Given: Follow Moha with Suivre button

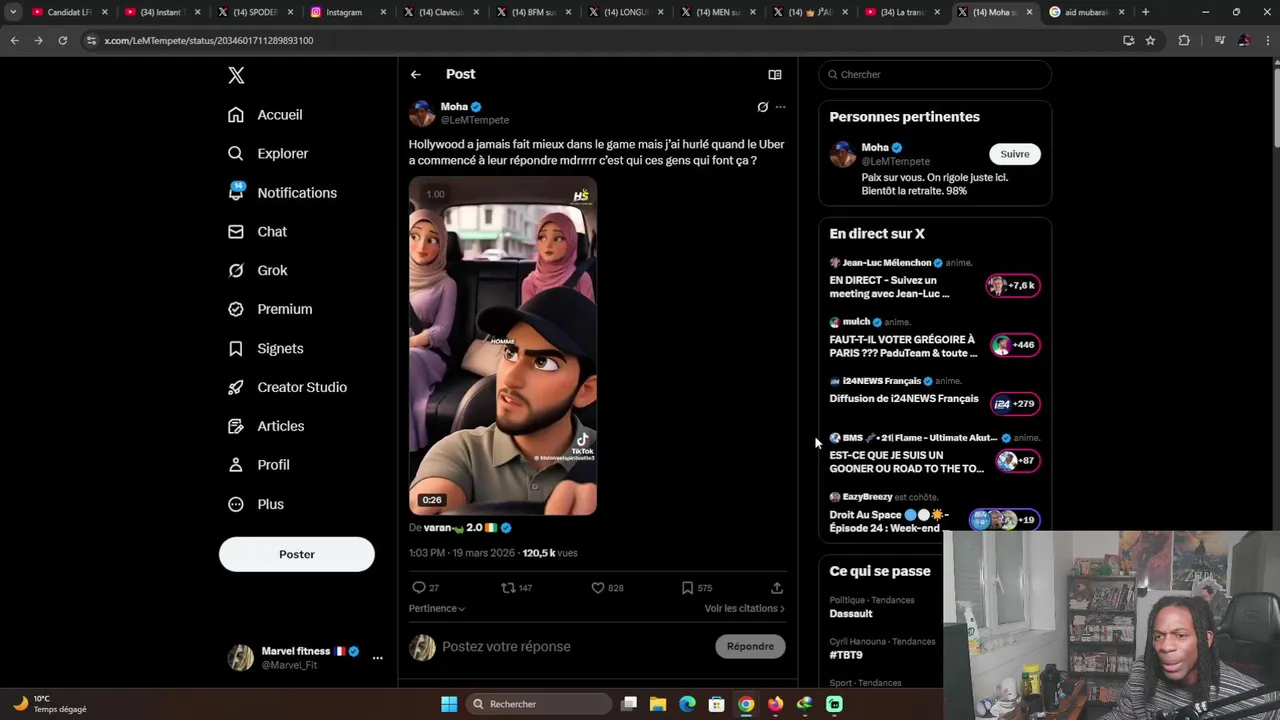Looking at the screenshot, I should [1015, 154].
